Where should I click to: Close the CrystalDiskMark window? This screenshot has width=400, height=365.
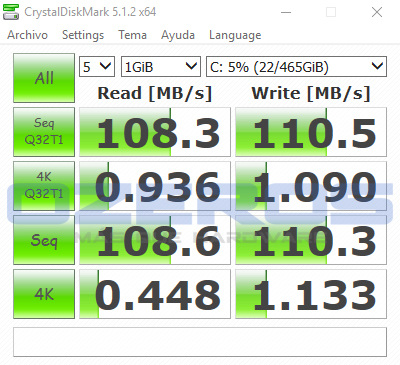377,13
